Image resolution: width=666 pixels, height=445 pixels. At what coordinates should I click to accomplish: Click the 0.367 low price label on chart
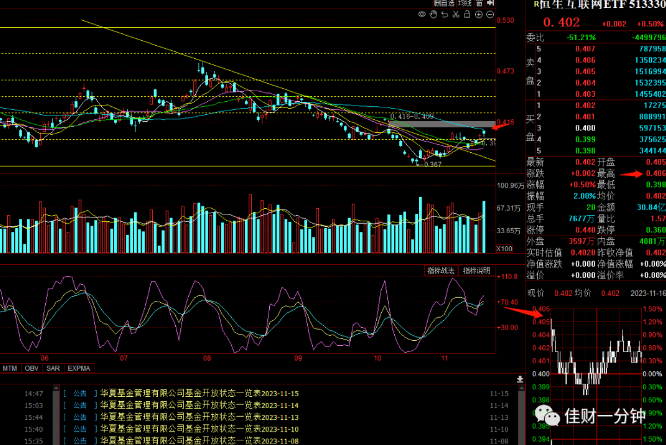[x=432, y=164]
